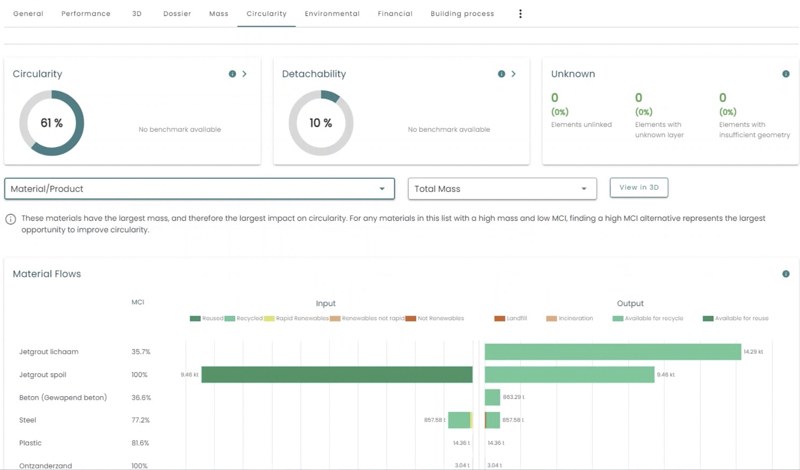Click the Jetgrout spoil reused input bar

pos(336,374)
